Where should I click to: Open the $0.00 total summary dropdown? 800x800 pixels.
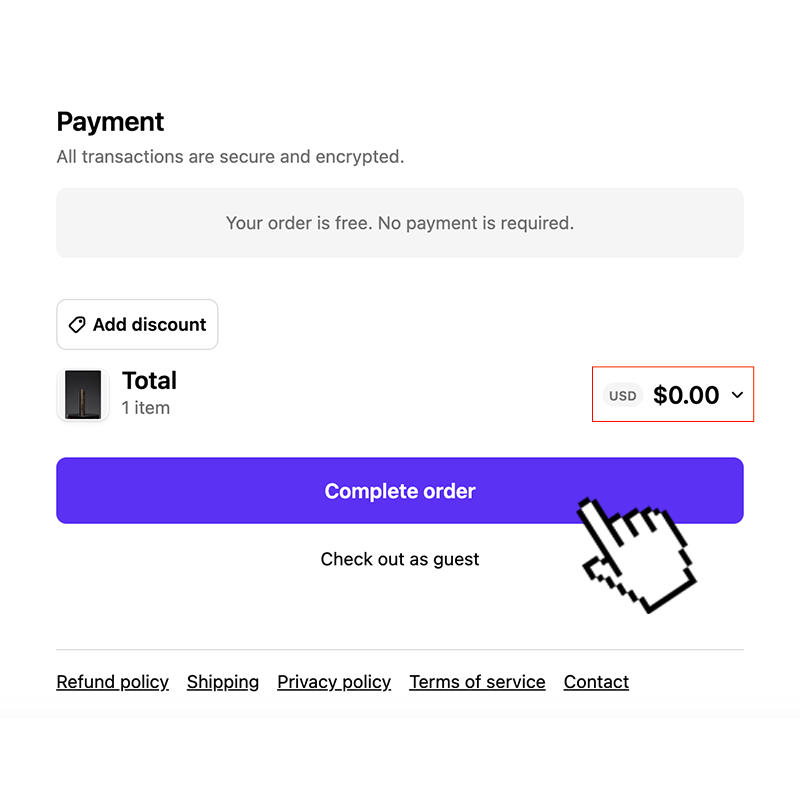tap(686, 395)
